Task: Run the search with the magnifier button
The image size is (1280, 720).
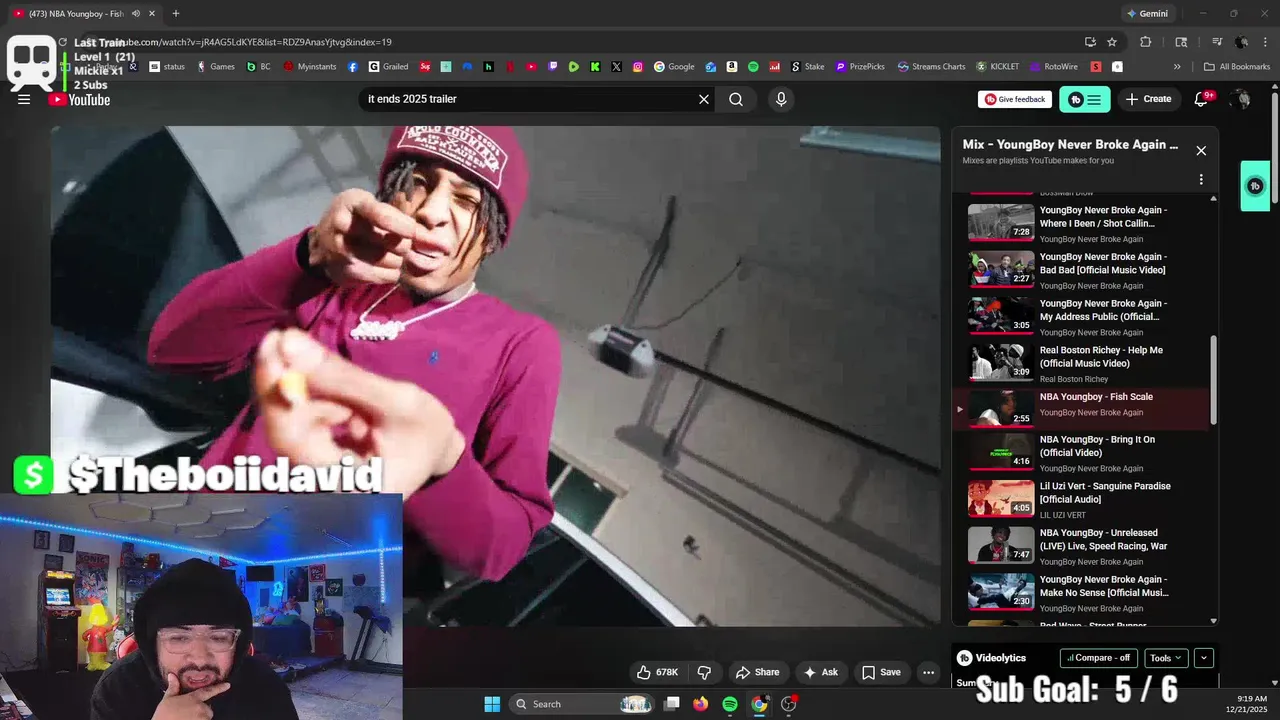Action: click(736, 99)
